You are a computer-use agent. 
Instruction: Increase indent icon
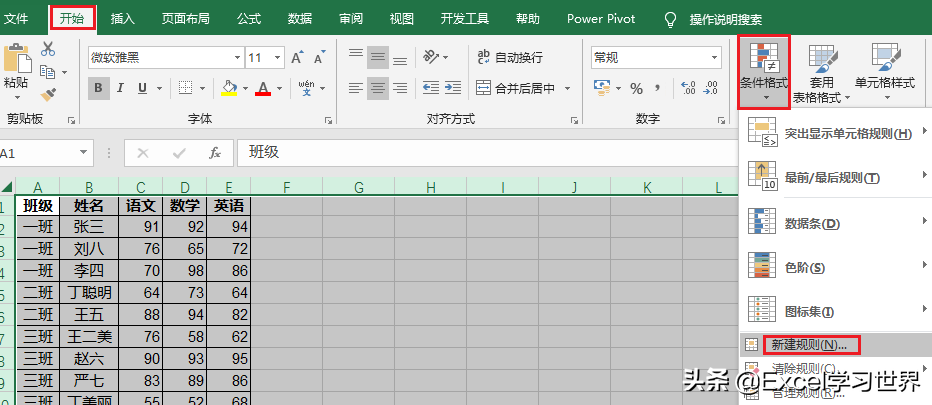coord(453,88)
